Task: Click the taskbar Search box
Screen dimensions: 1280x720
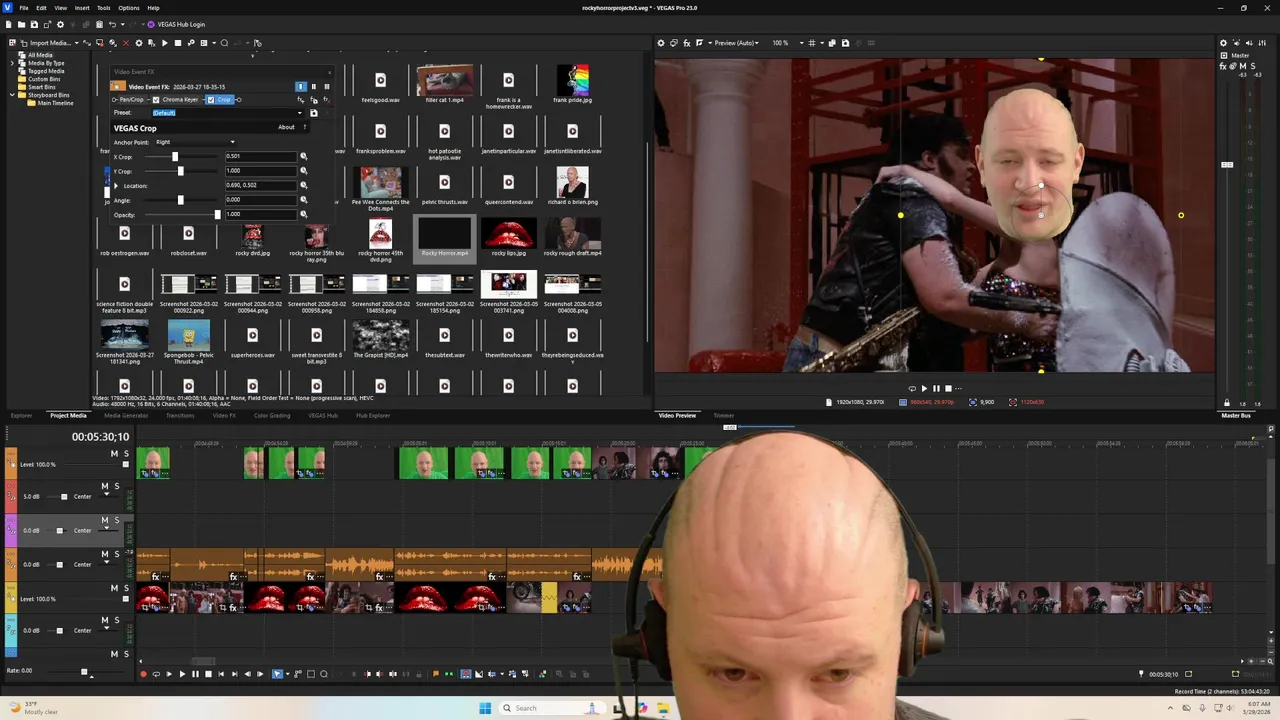Action: click(552, 708)
